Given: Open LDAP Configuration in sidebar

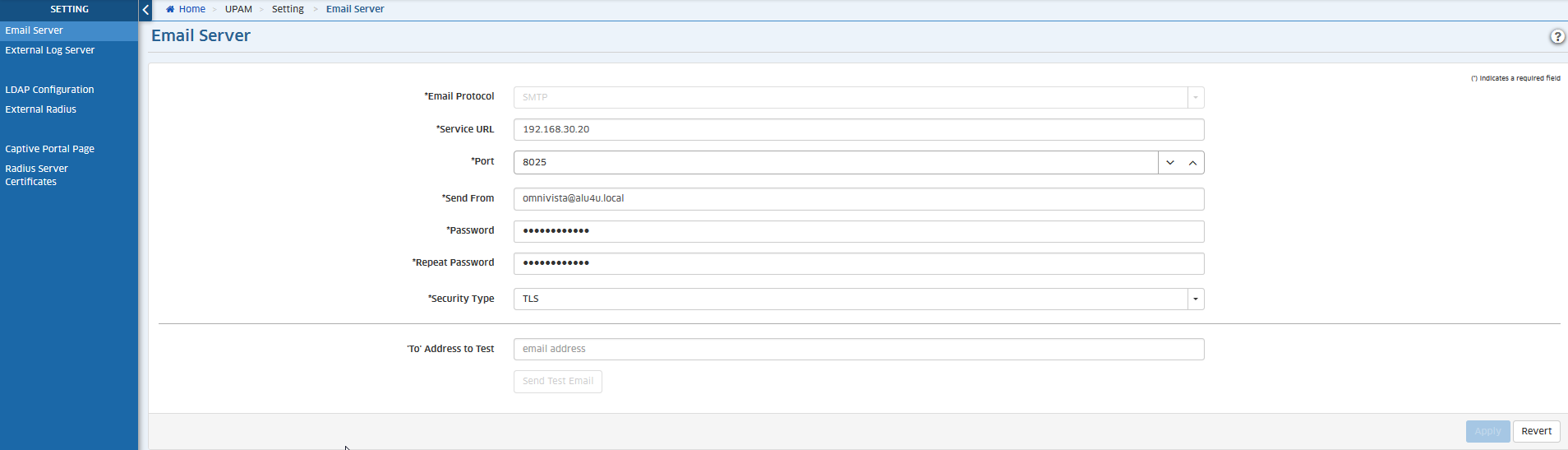Looking at the screenshot, I should 49,90.
